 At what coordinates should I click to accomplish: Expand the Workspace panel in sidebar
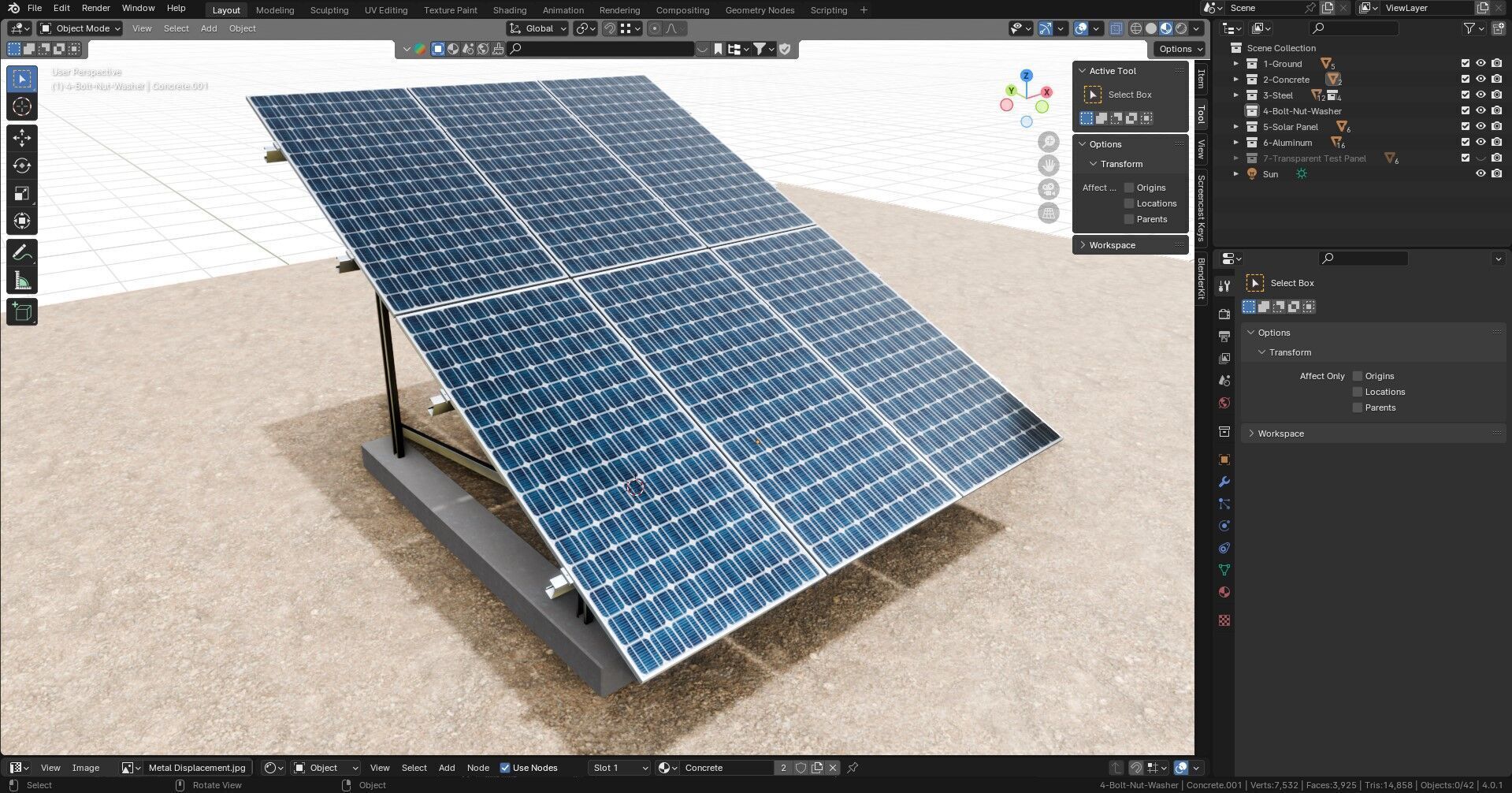pos(1129,245)
